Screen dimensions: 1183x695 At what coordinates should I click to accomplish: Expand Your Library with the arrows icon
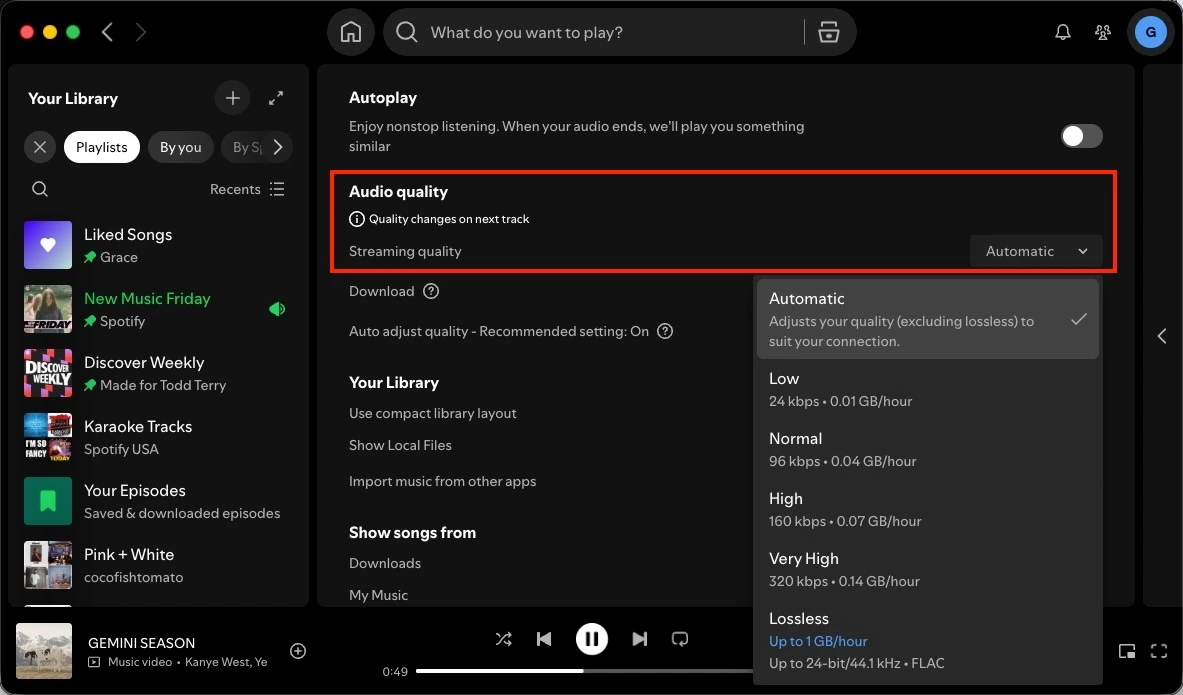tap(276, 98)
